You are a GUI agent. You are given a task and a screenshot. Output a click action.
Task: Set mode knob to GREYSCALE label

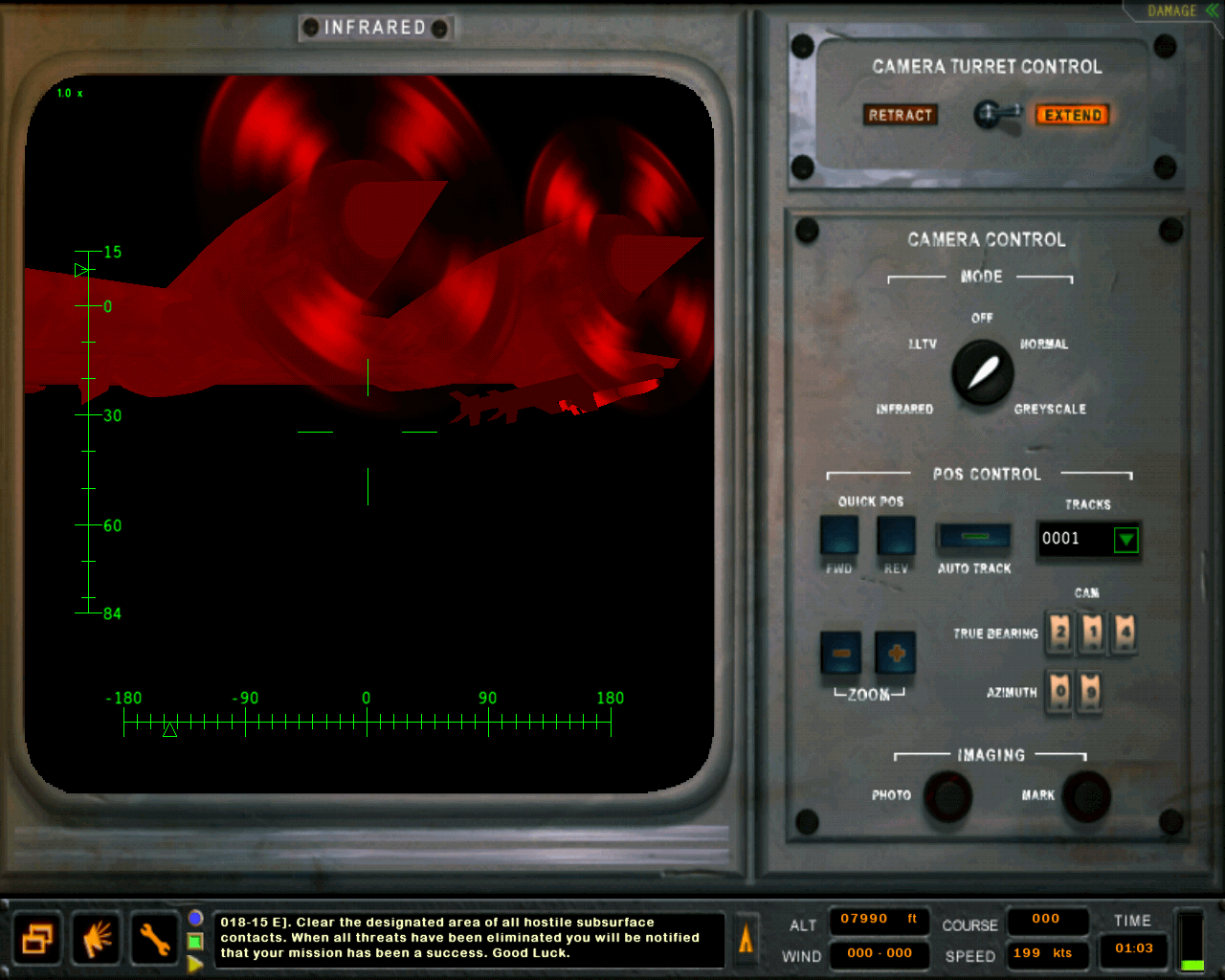coord(1050,409)
